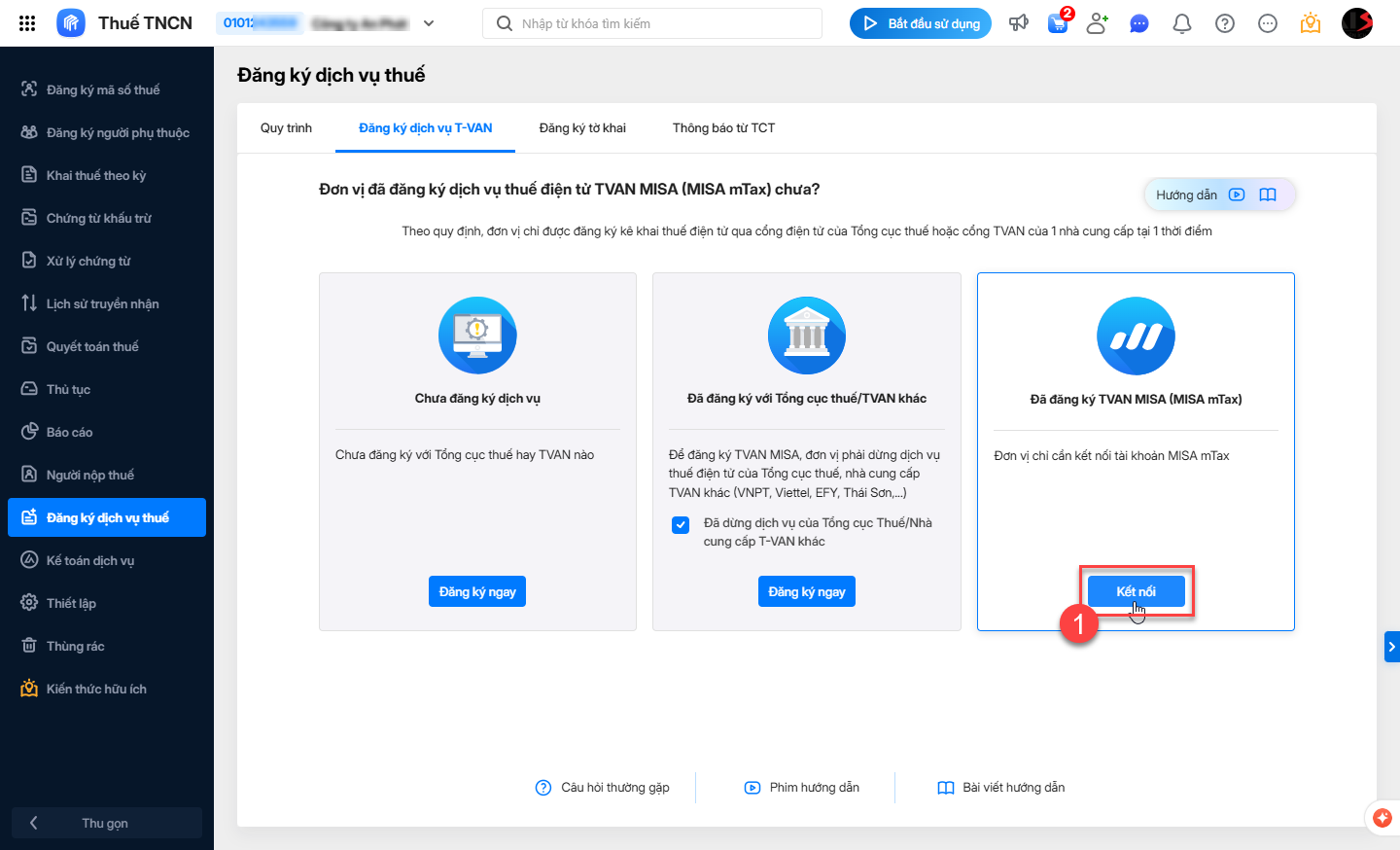Click Đăng ký ngay under Tổng cục thuế/TVAN khác
Screen dimensions: 1400x850
click(807, 591)
